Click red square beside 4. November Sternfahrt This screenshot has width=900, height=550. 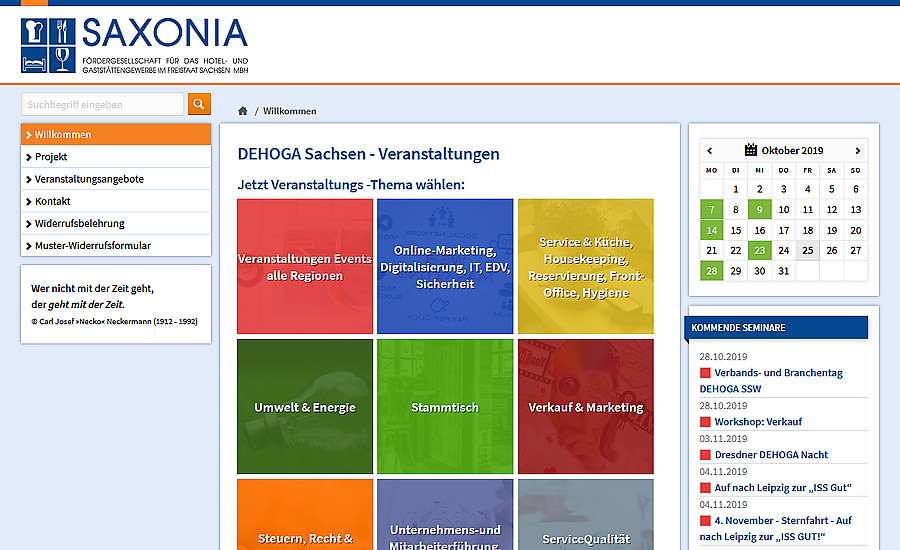tap(705, 521)
